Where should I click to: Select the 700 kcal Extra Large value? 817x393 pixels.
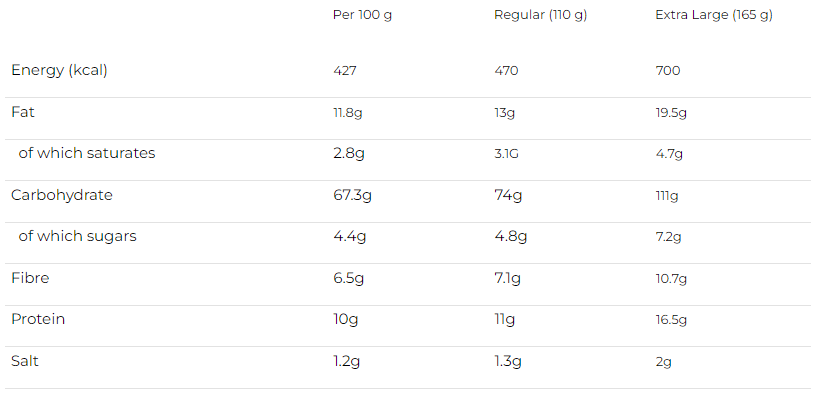tap(667, 71)
